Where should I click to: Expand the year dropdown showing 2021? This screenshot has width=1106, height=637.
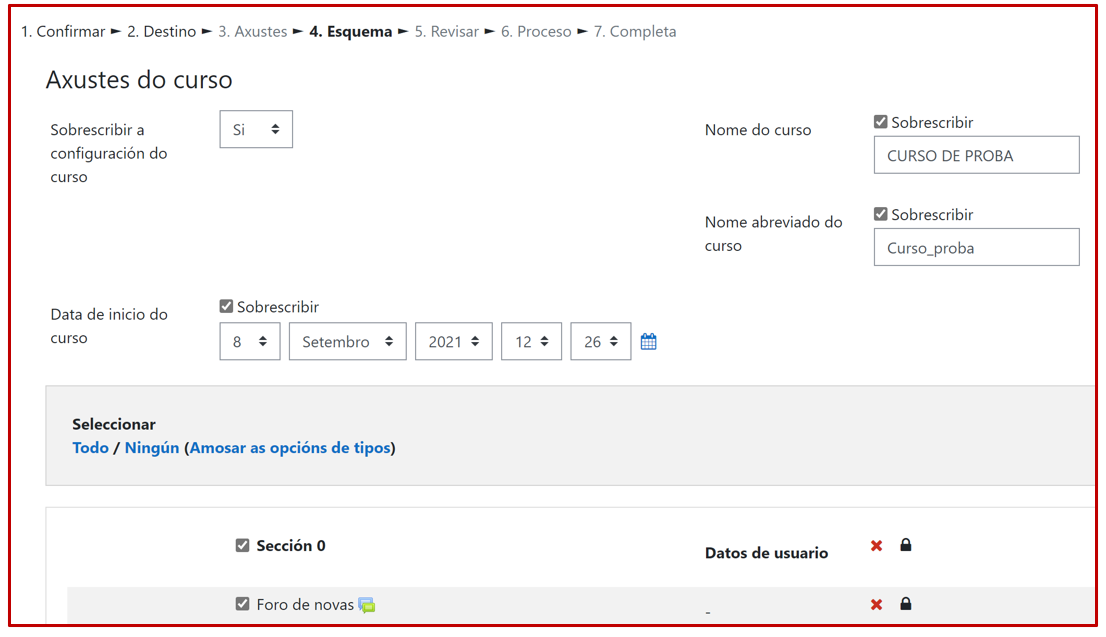pyautogui.click(x=454, y=342)
